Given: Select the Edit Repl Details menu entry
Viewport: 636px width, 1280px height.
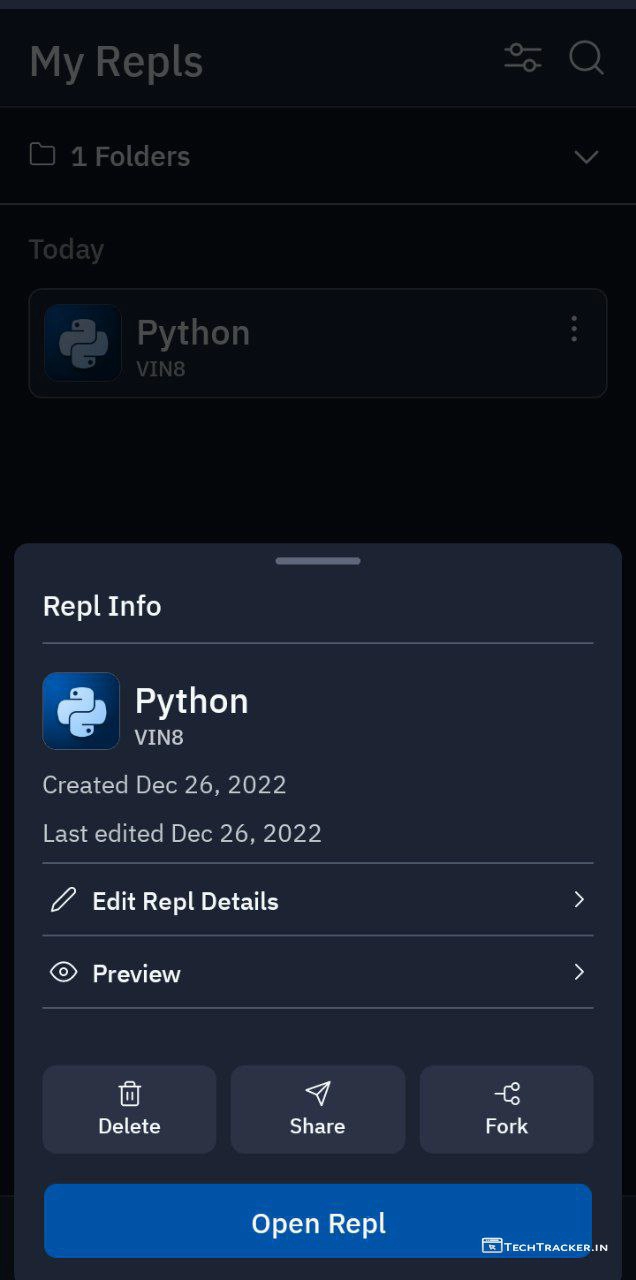Looking at the screenshot, I should pyautogui.click(x=185, y=901).
